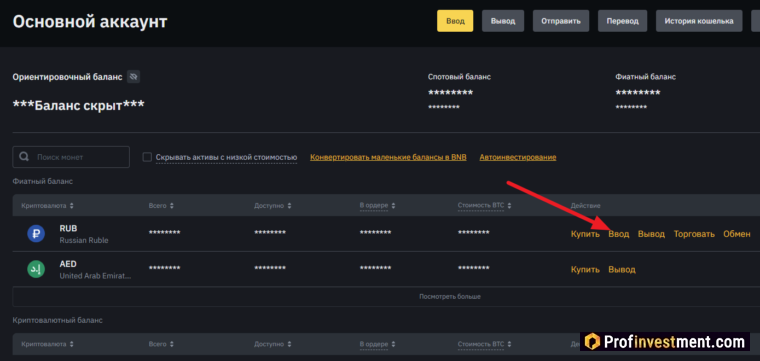760x361 pixels.
Task: Click the Ориентировочный баланс label
Action: pyautogui.click(x=67, y=77)
